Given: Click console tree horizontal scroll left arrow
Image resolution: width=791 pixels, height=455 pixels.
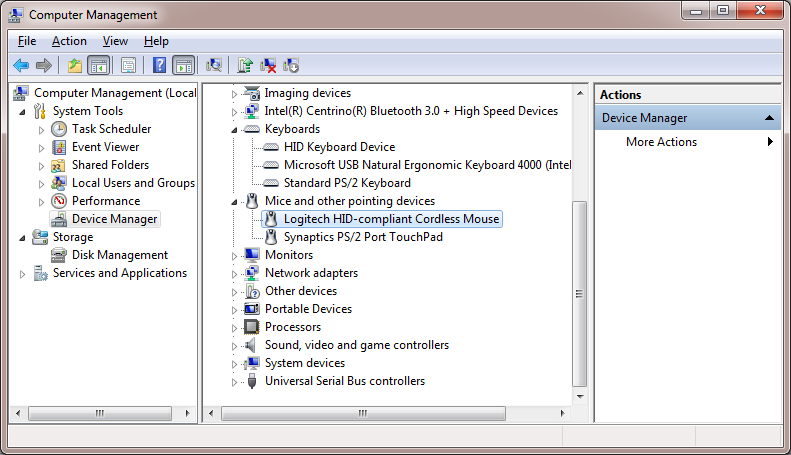Looking at the screenshot, I should pyautogui.click(x=18, y=414).
